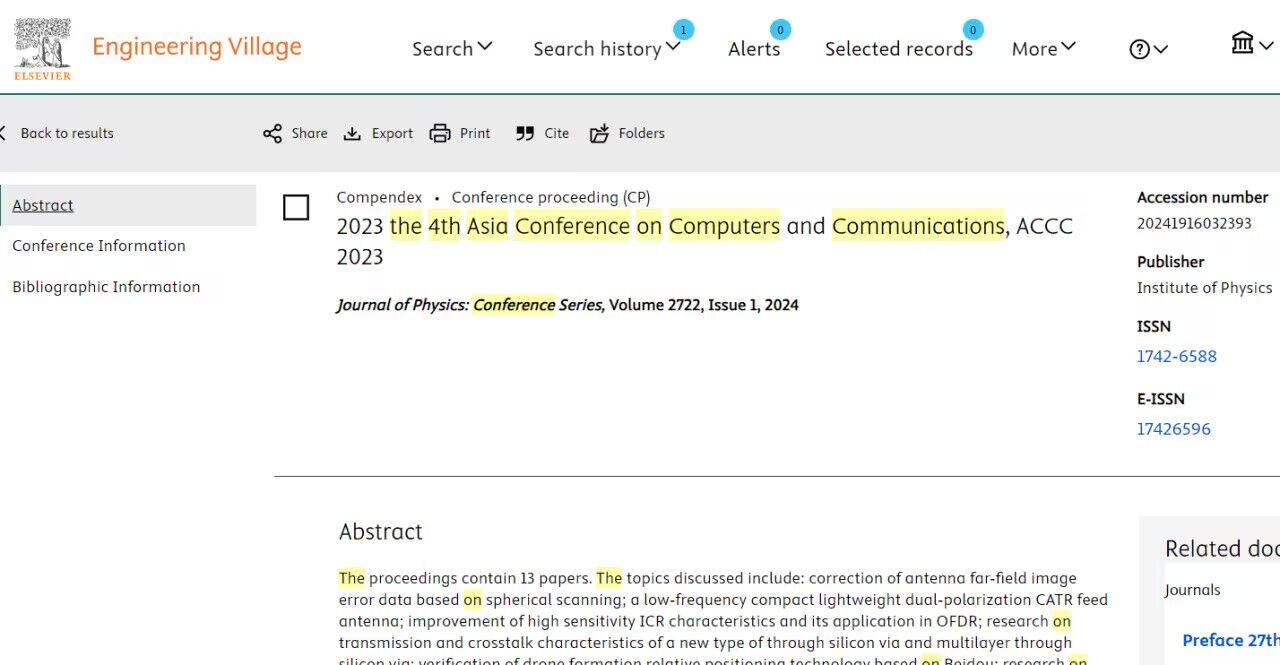Image resolution: width=1280 pixels, height=665 pixels.
Task: Click Institute of Physics publisher text
Action: (x=1205, y=288)
